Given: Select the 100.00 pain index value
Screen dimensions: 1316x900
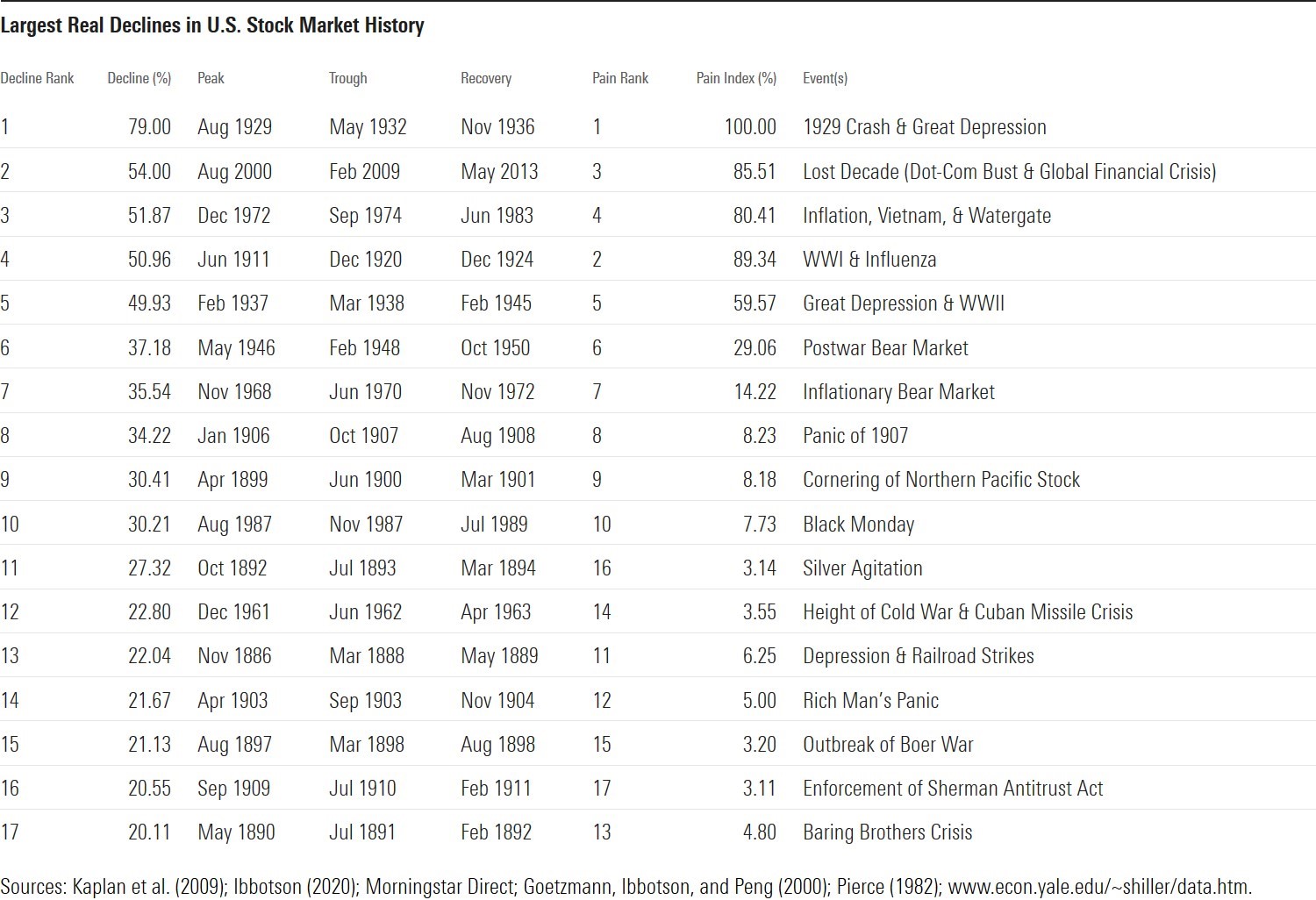Looking at the screenshot, I should tap(751, 127).
